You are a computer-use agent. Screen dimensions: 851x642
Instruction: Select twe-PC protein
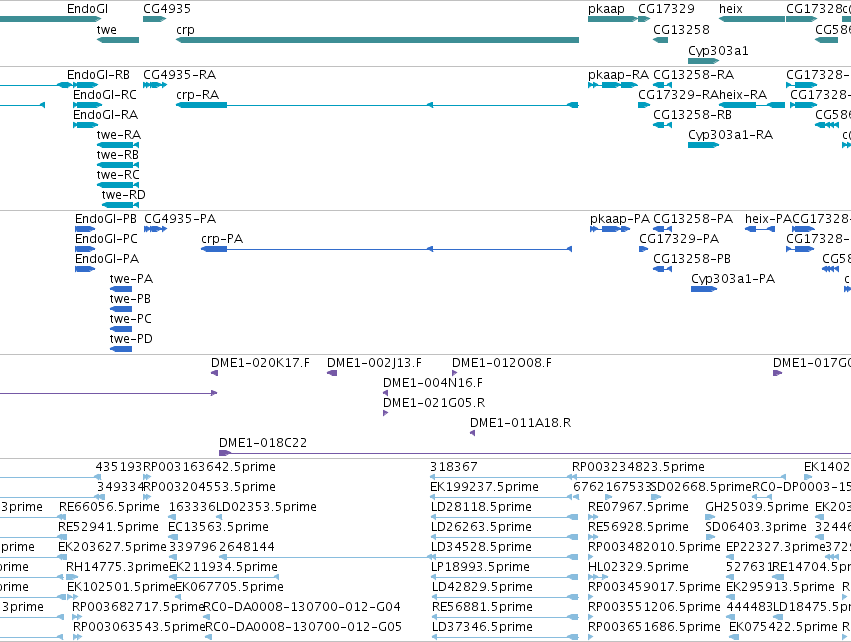point(121,329)
